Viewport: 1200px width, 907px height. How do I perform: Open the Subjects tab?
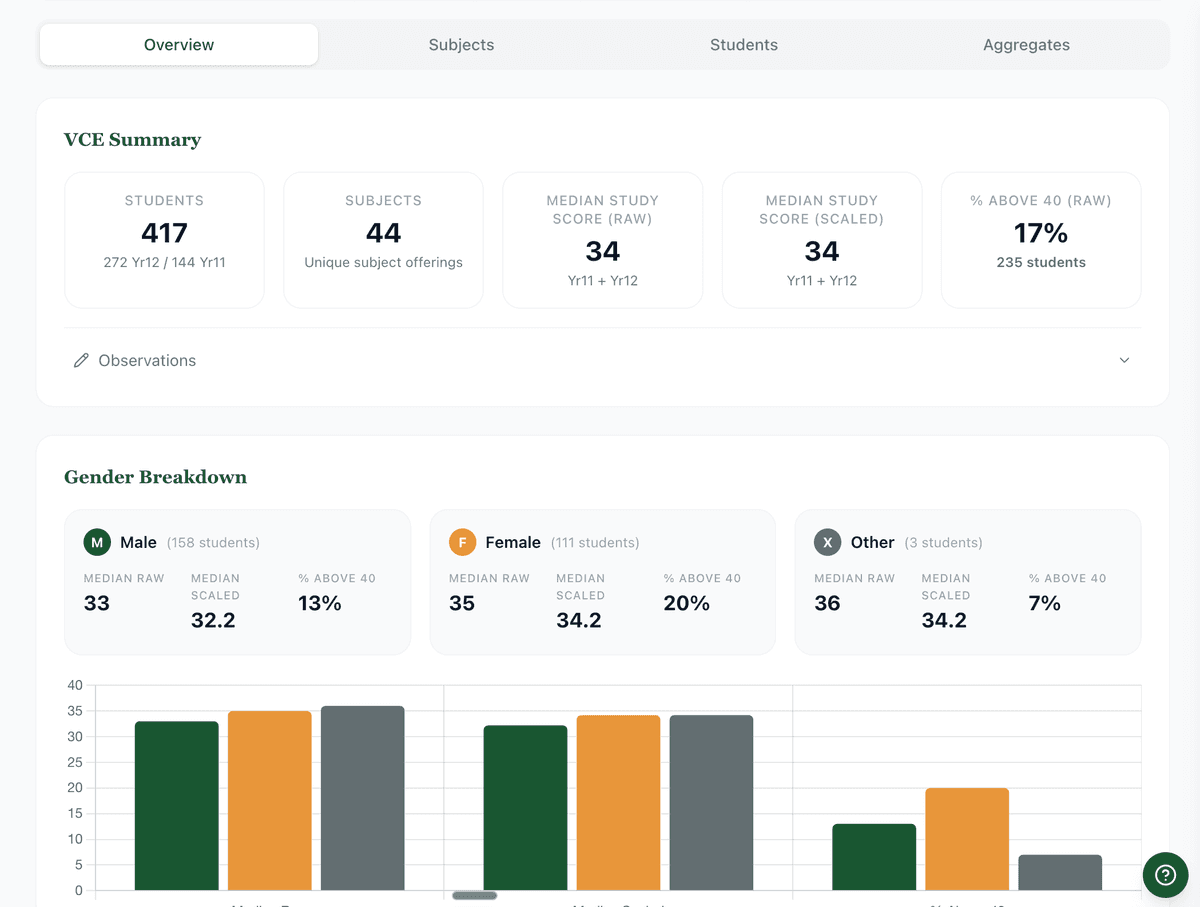click(461, 45)
